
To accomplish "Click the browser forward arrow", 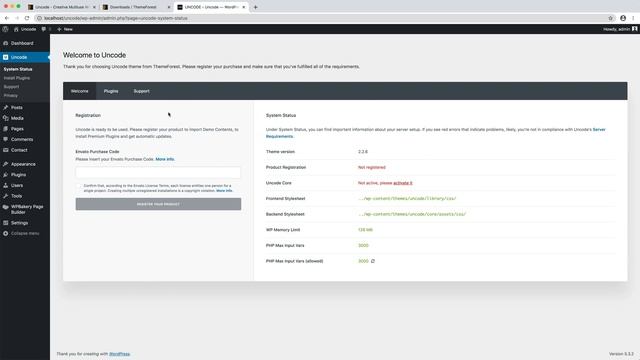I will [x=17, y=18].
